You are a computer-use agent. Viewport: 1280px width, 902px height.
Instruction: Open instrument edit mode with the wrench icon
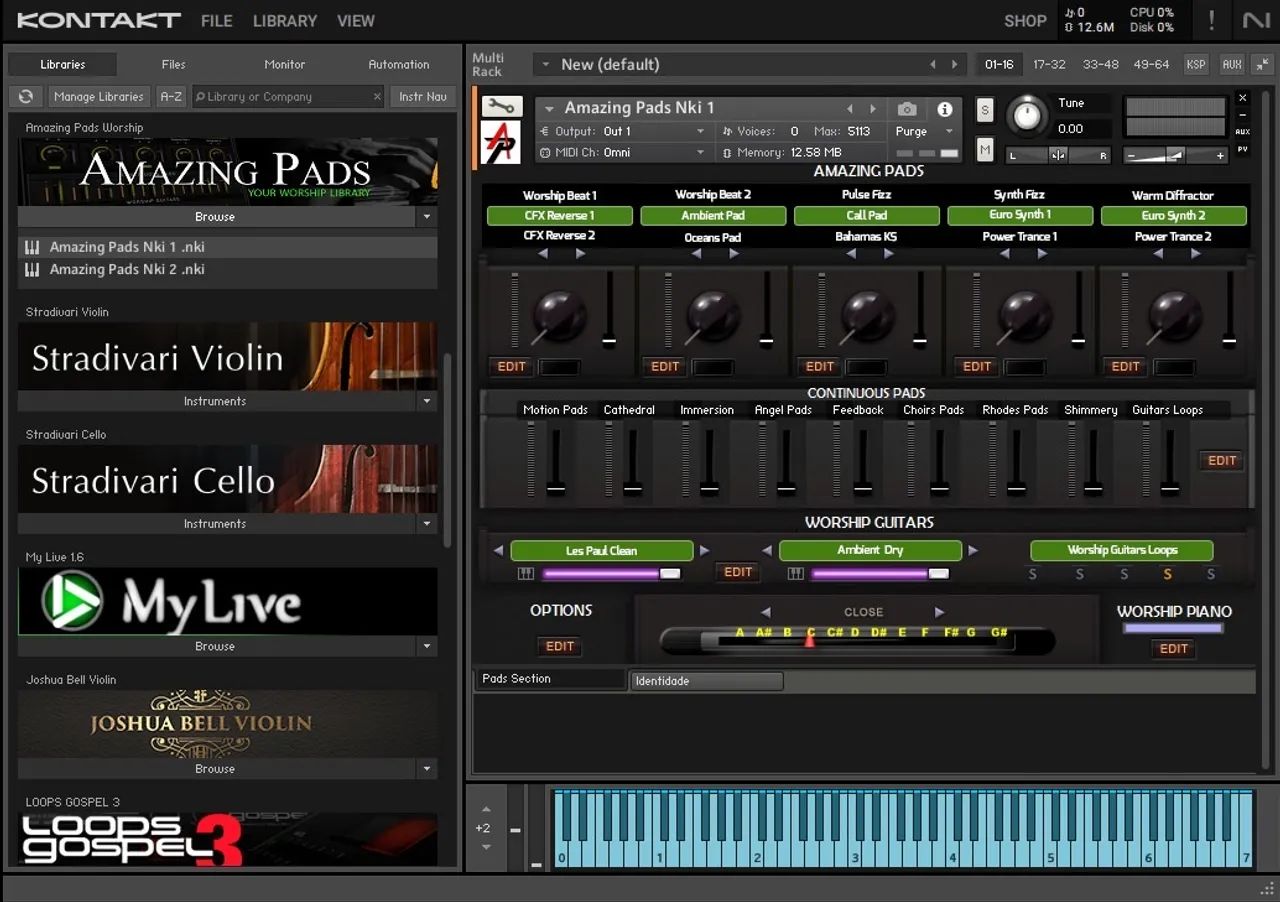[x=502, y=107]
